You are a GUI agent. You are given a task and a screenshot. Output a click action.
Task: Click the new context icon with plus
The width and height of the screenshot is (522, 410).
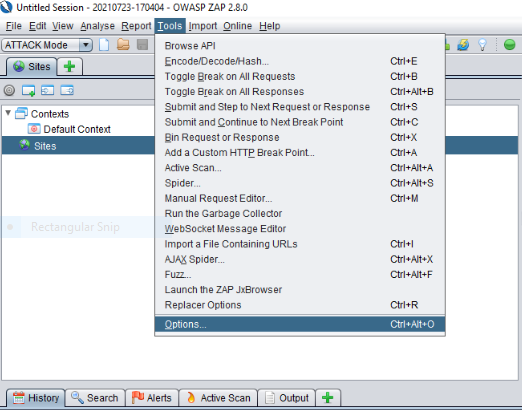[x=28, y=91]
